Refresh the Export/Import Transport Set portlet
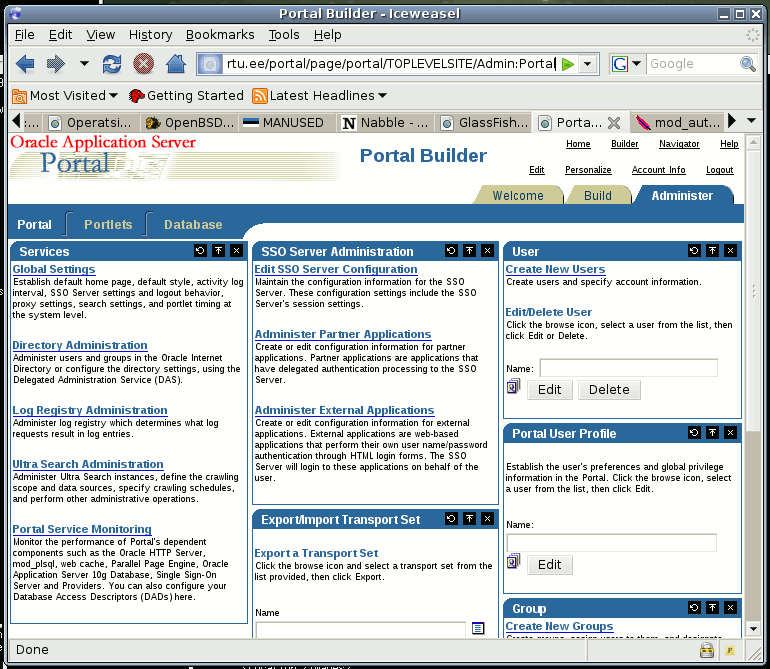This screenshot has height=669, width=770. pos(451,518)
